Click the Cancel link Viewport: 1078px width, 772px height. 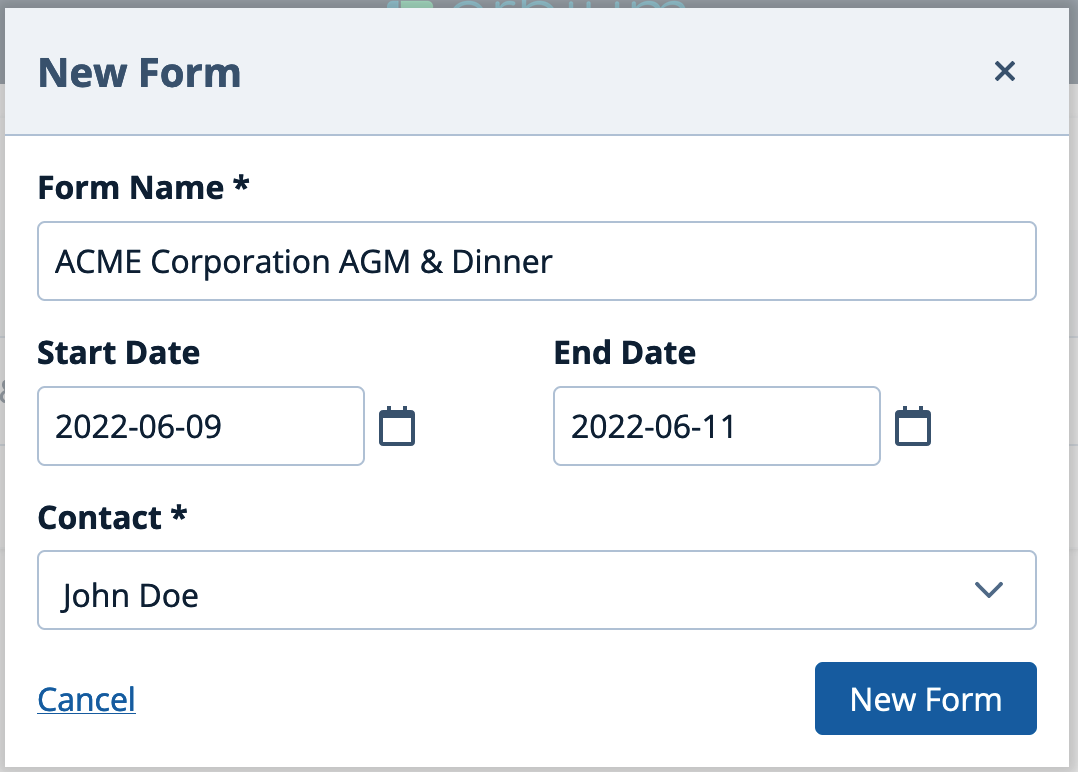[x=86, y=699]
